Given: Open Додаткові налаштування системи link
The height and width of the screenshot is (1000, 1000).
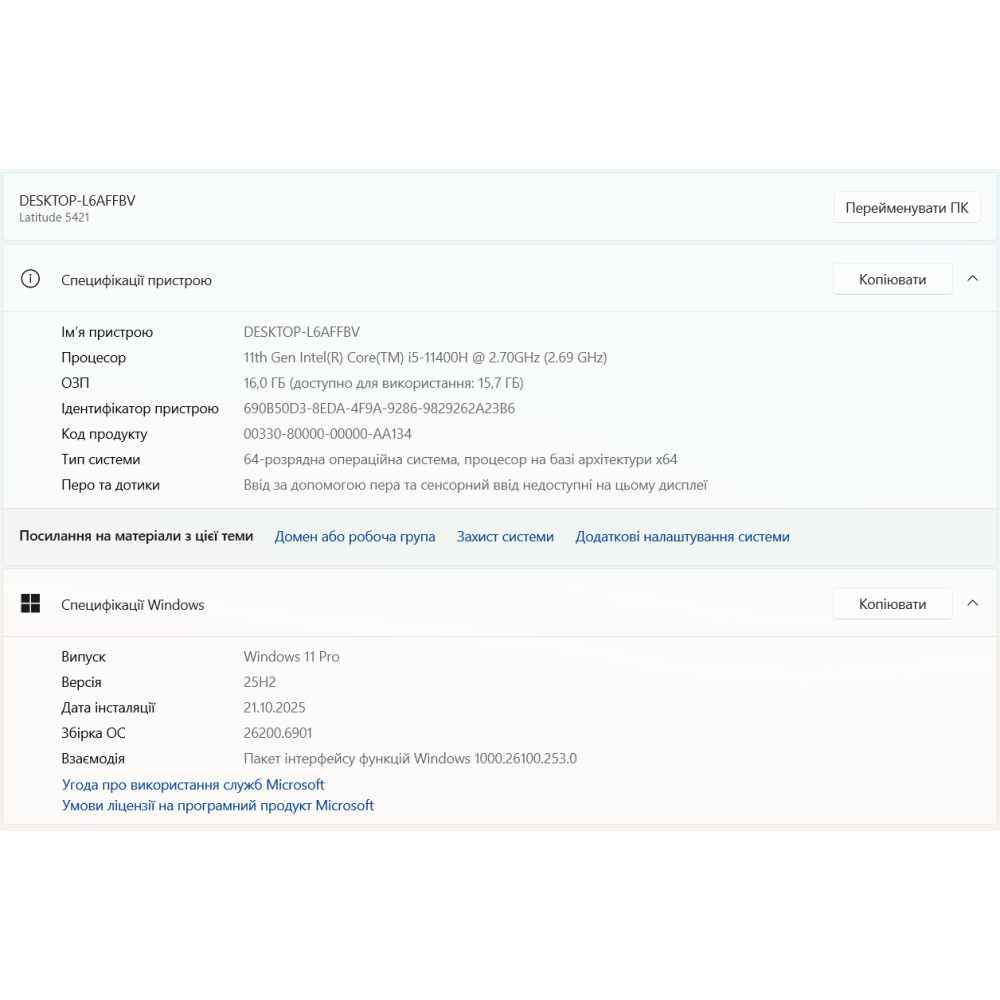Looking at the screenshot, I should pyautogui.click(x=682, y=537).
